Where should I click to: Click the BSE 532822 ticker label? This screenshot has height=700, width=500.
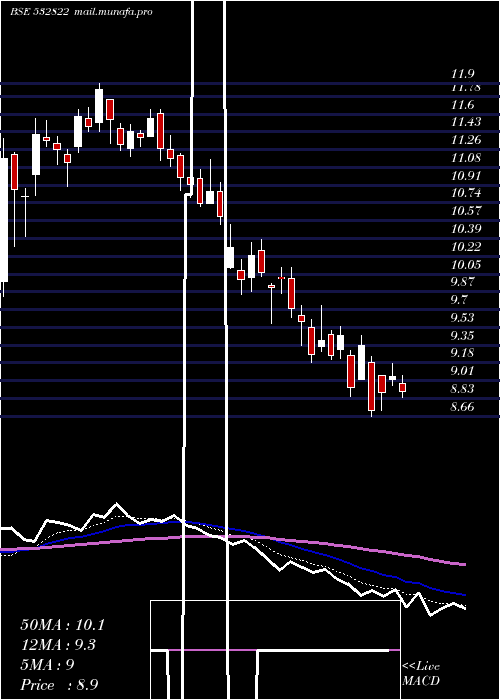(39, 12)
